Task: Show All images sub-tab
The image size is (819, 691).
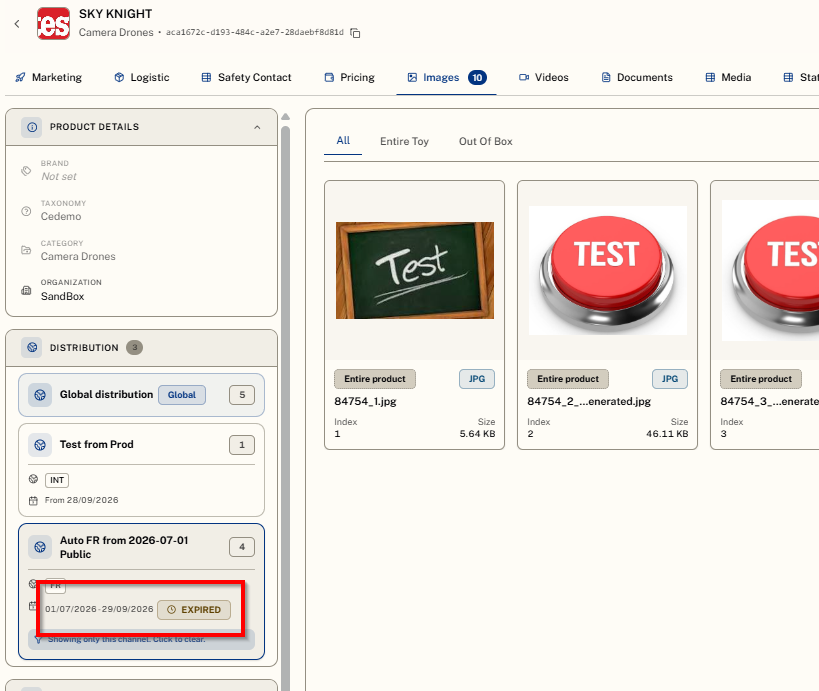Action: (343, 140)
